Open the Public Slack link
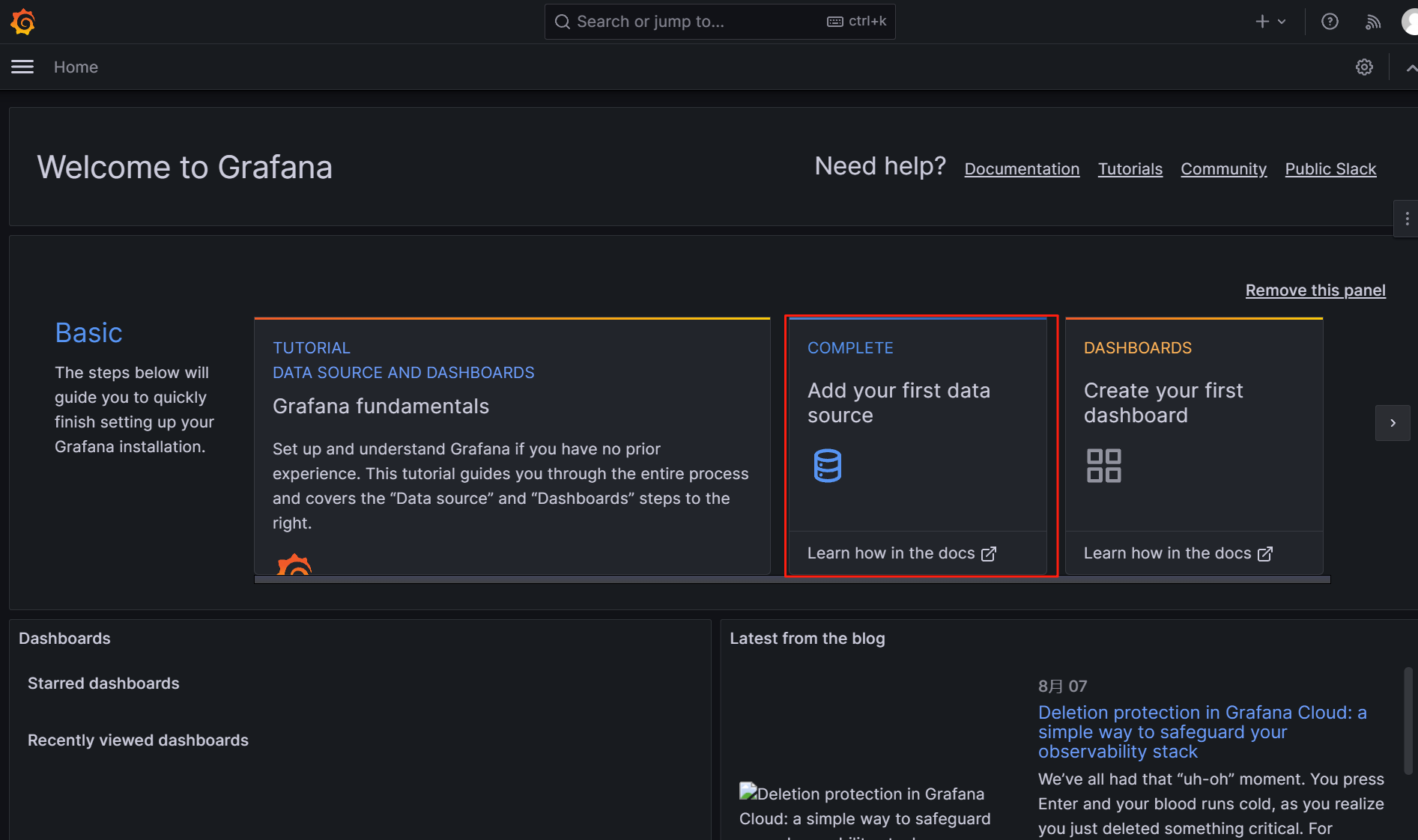Viewport: 1418px width, 840px height. 1330,169
